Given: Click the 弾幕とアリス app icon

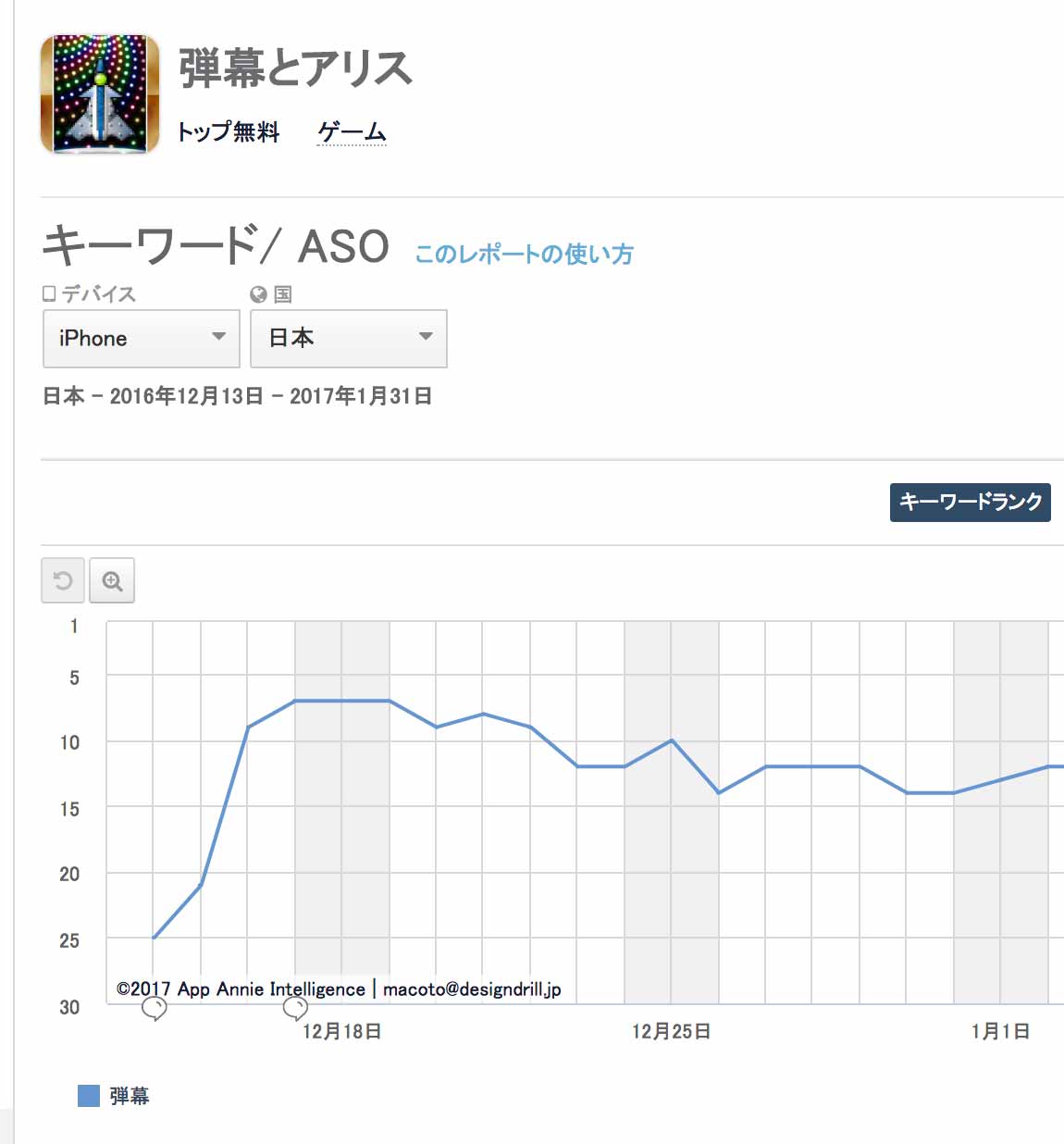Looking at the screenshot, I should coord(100,93).
